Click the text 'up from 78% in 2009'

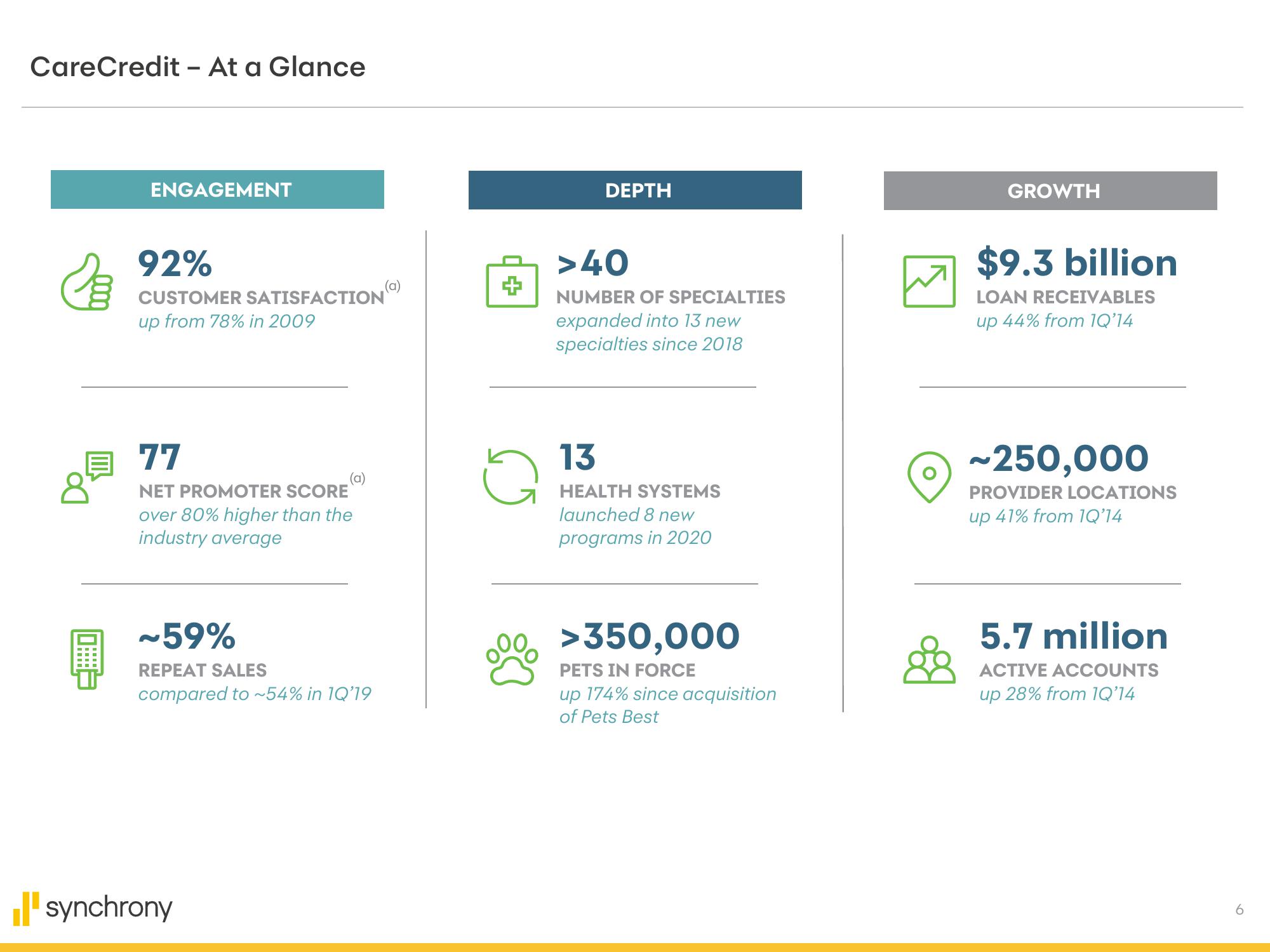pyautogui.click(x=227, y=321)
